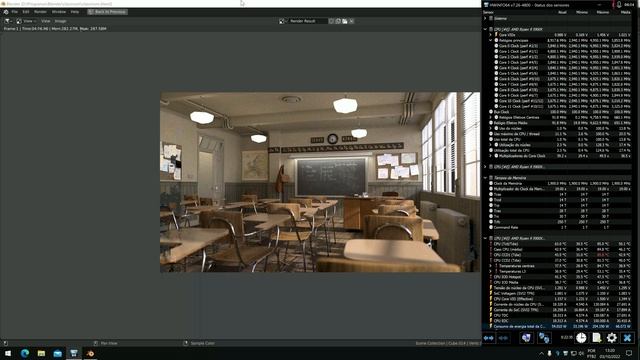This screenshot has height=360, width=640.
Task: Click the blue X close sensors icon
Action: [x=627, y=338]
